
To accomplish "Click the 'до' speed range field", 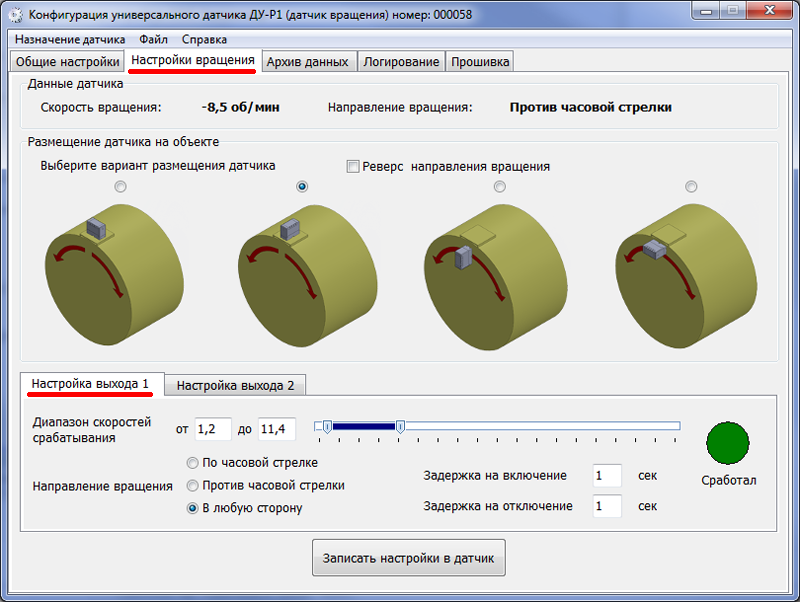I will click(277, 429).
